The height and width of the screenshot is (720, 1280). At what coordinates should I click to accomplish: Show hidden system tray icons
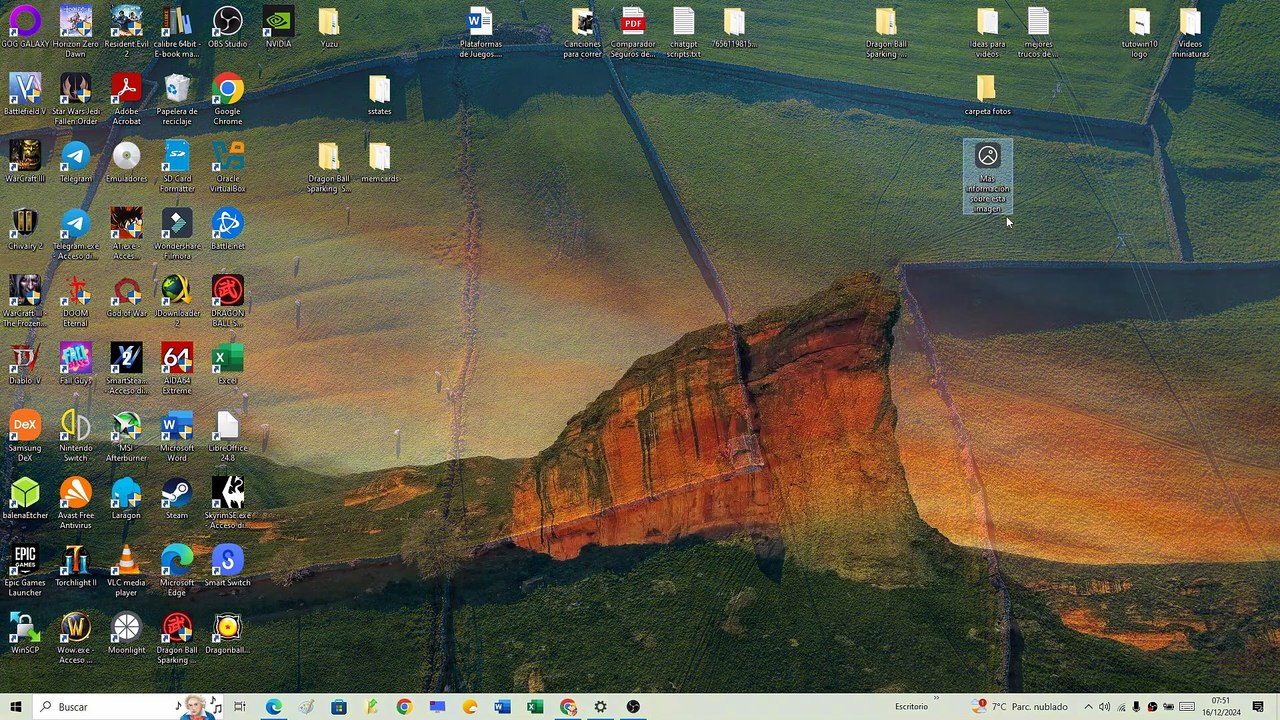pyautogui.click(x=1089, y=707)
